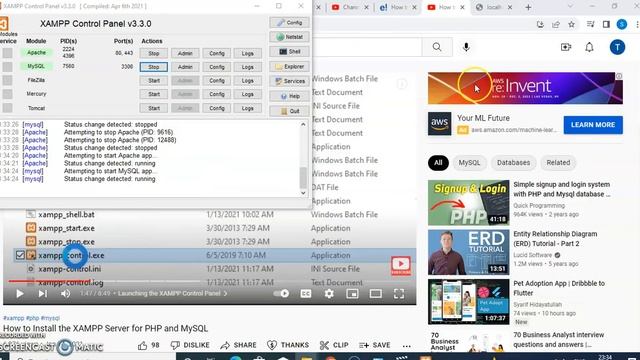Open the YouTube account avatar T
Screen dimensions: 640x360
point(617,47)
